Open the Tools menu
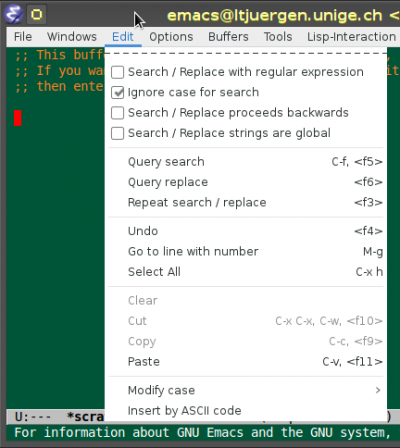Viewport: 400px width, 448px height. point(278,37)
